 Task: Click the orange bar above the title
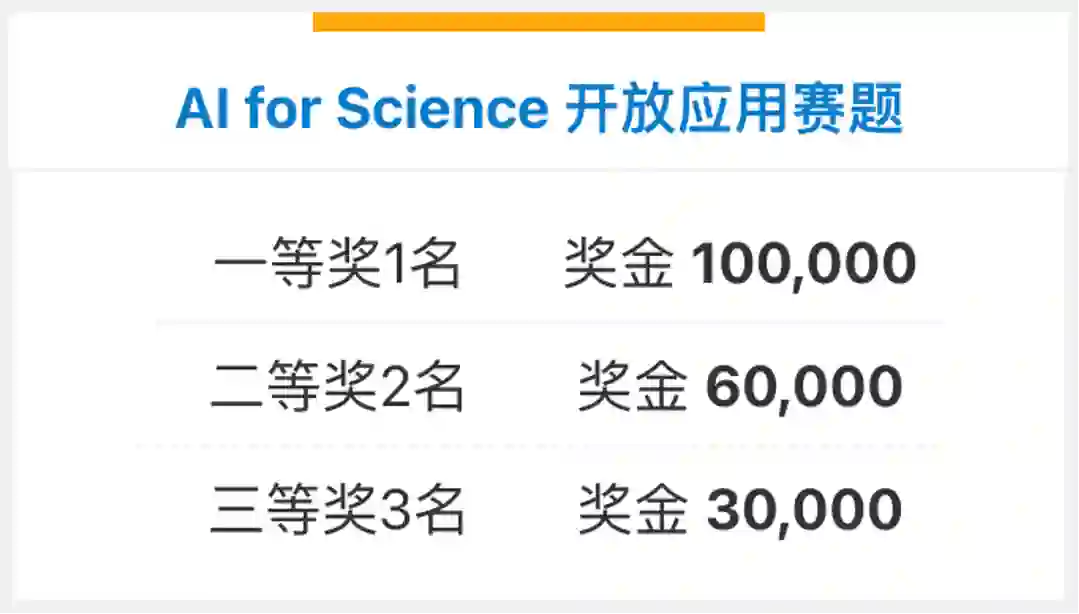coord(538,22)
